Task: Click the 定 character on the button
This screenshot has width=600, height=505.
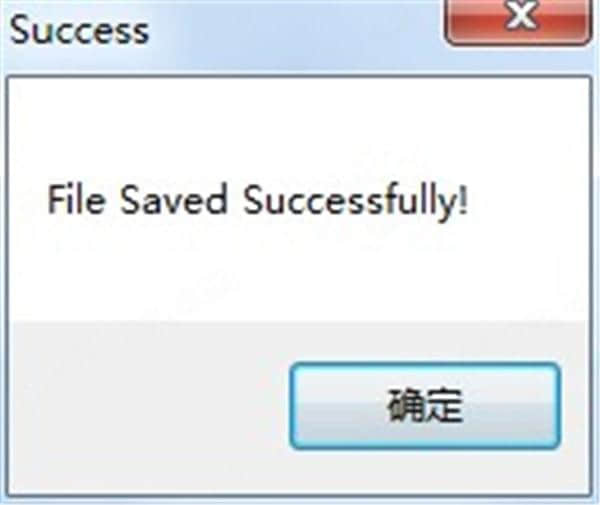Action: point(444,406)
